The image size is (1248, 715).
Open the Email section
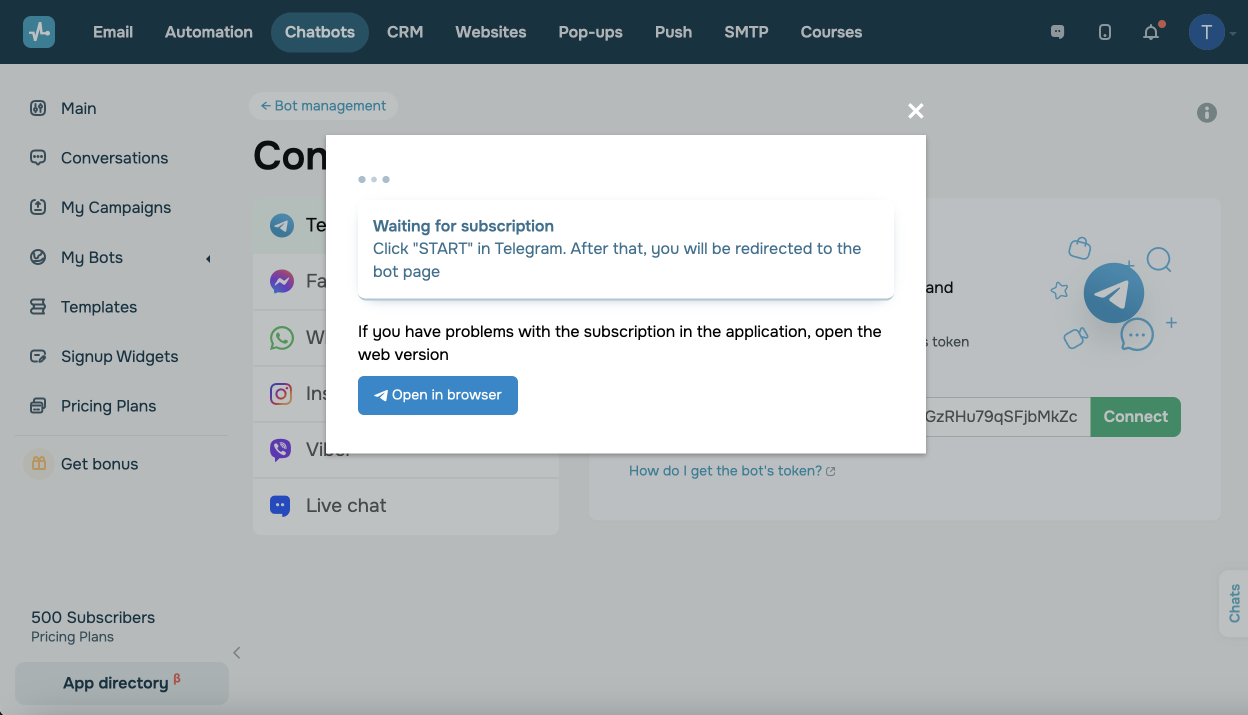[113, 32]
